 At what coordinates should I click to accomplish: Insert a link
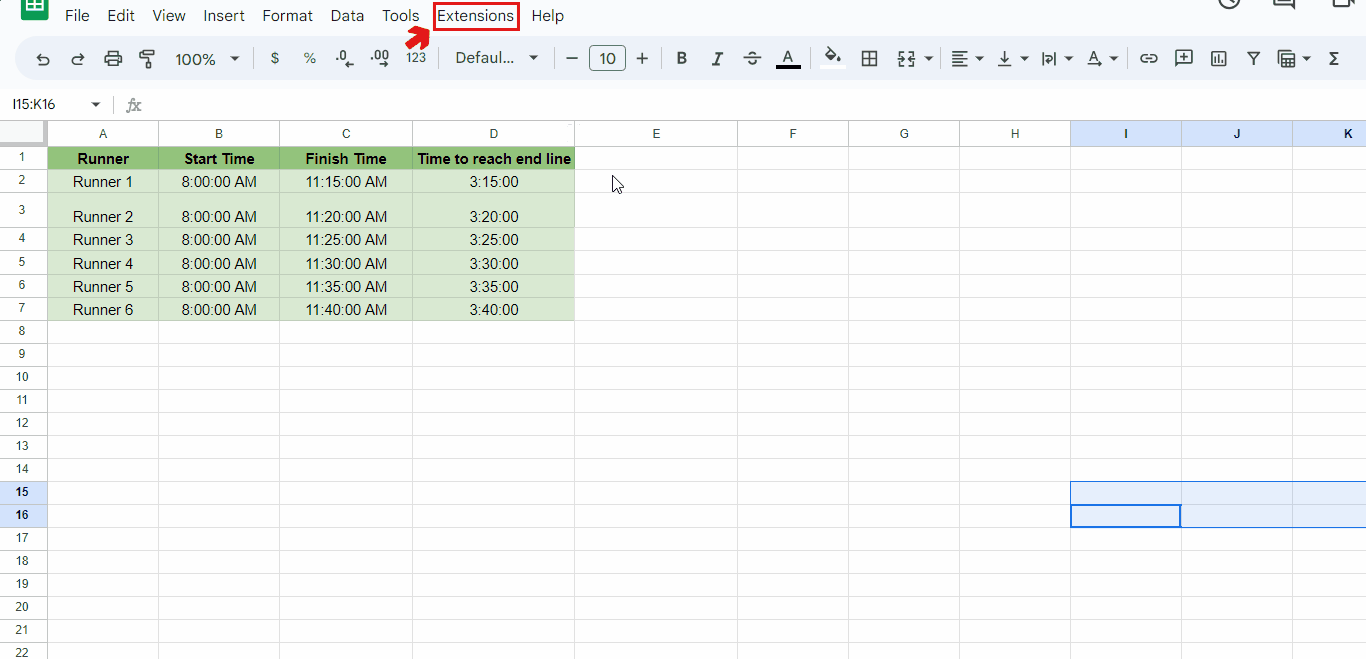tap(1148, 58)
